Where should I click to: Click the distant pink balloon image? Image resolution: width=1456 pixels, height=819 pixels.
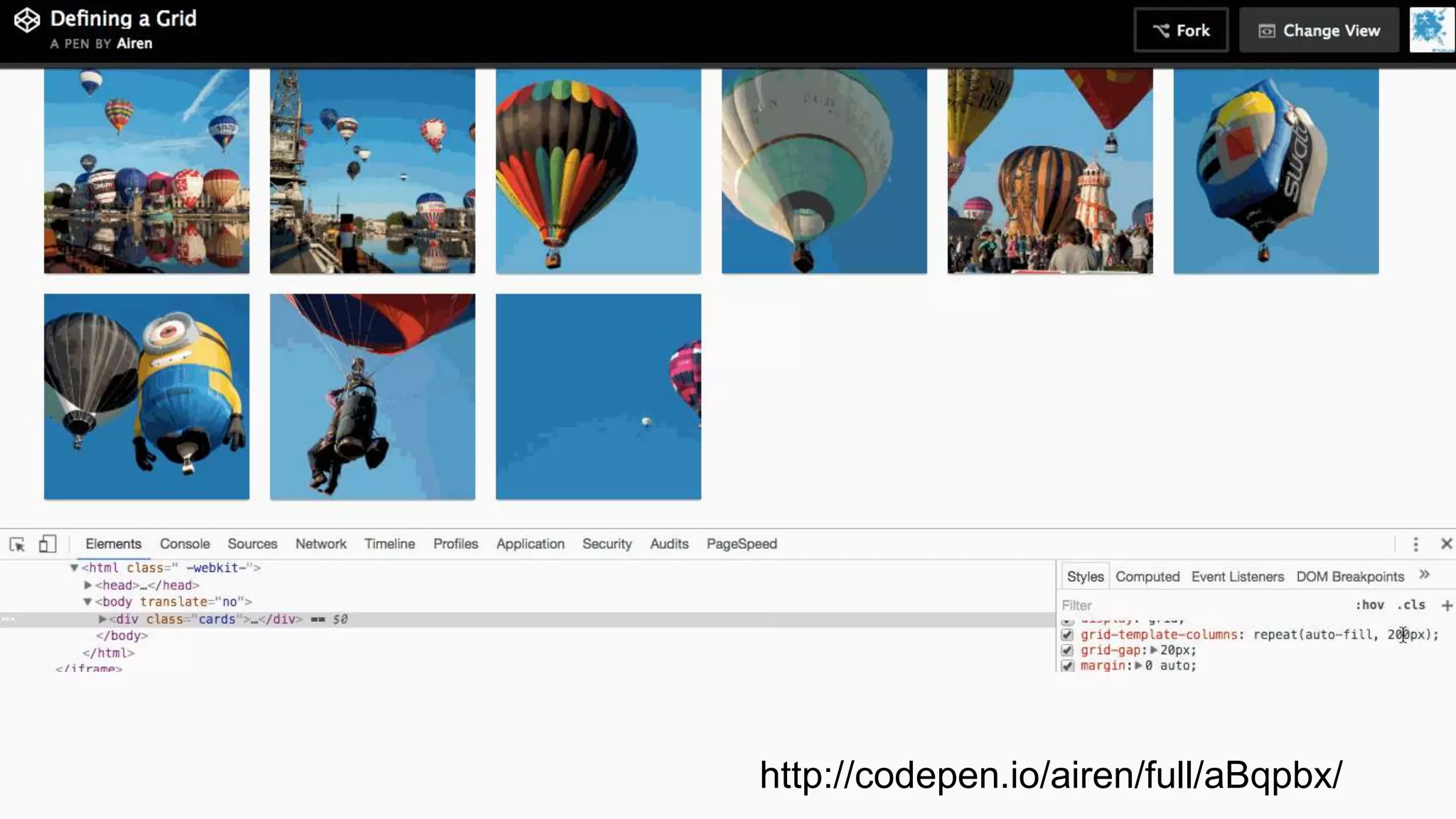599,397
